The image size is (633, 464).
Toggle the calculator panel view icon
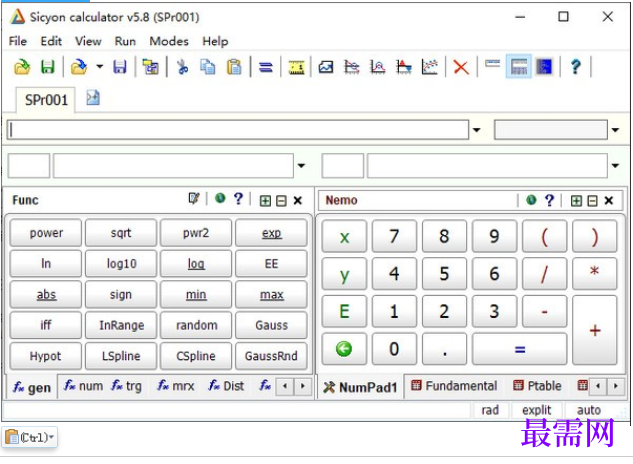click(x=519, y=67)
